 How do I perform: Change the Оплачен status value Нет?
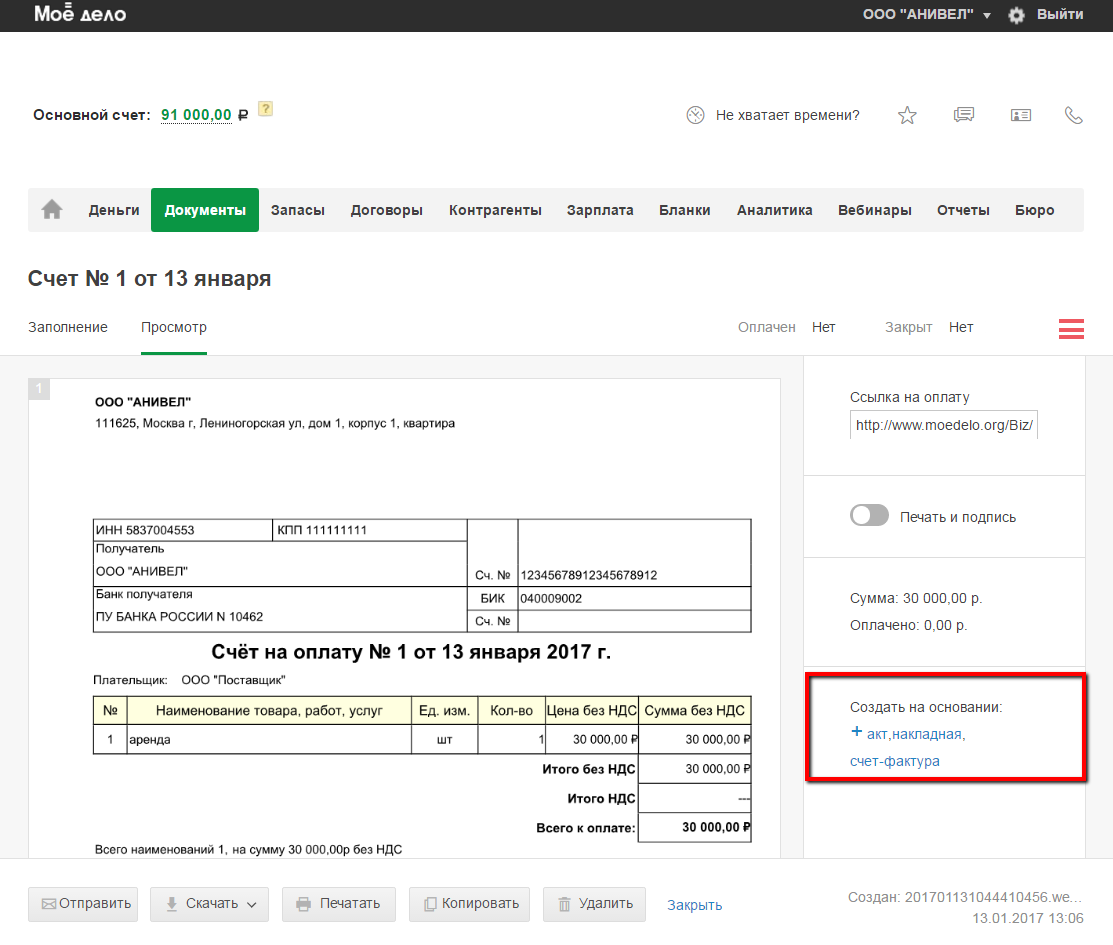tap(823, 327)
